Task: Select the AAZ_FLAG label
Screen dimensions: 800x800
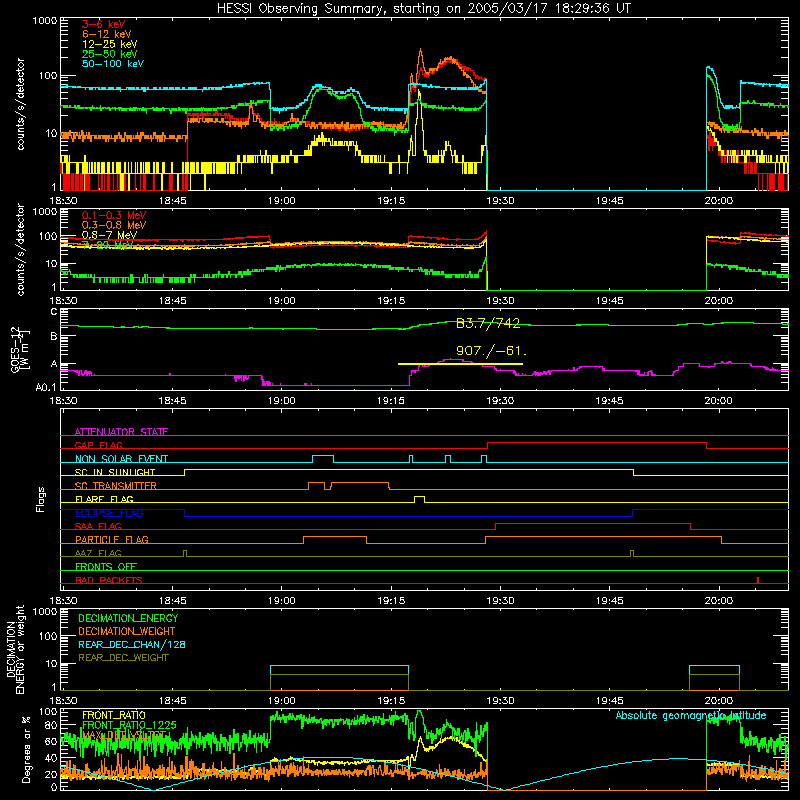Action: coord(98,553)
